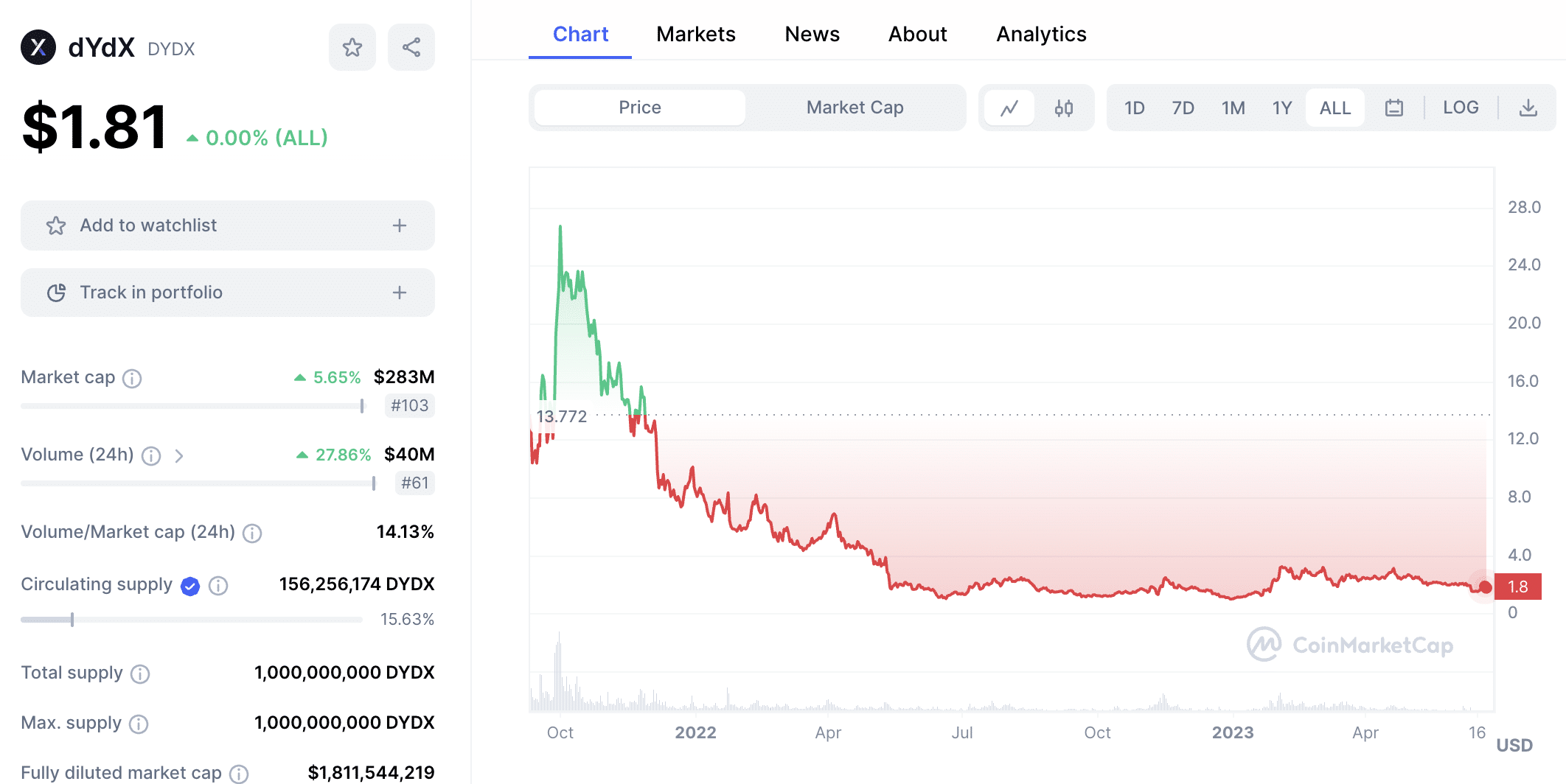Open Fully diluted market cap info icon

(239, 774)
